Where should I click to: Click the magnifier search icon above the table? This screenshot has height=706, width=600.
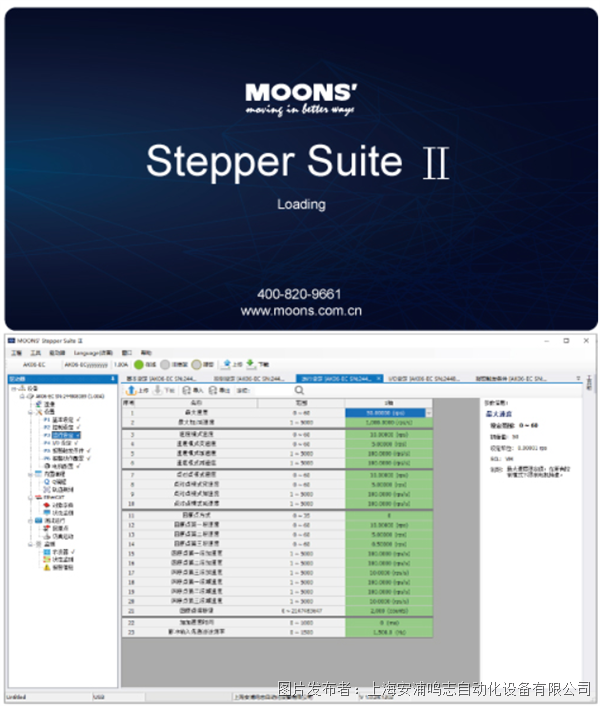[299, 390]
